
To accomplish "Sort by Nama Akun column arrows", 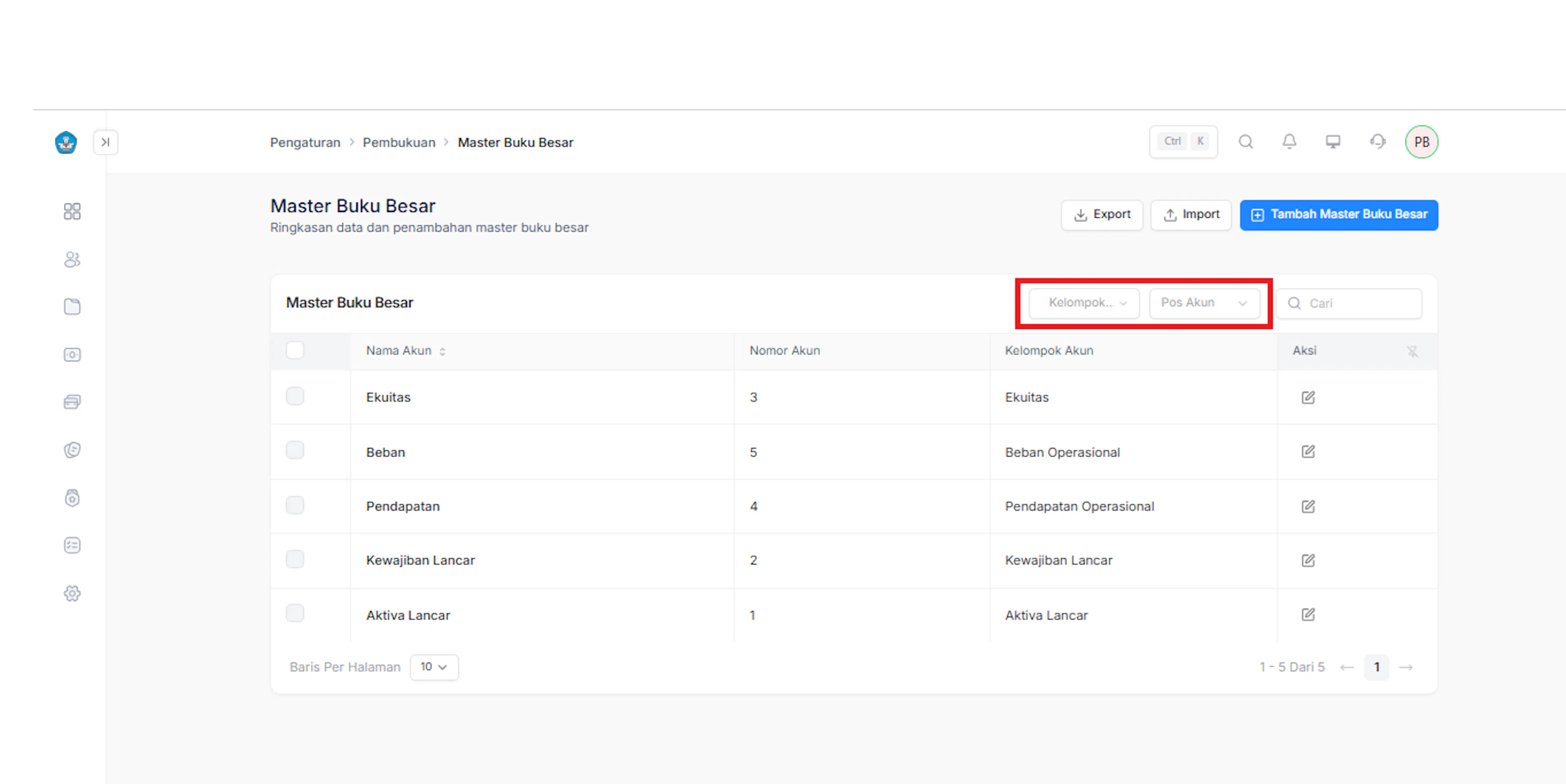I will 442,351.
